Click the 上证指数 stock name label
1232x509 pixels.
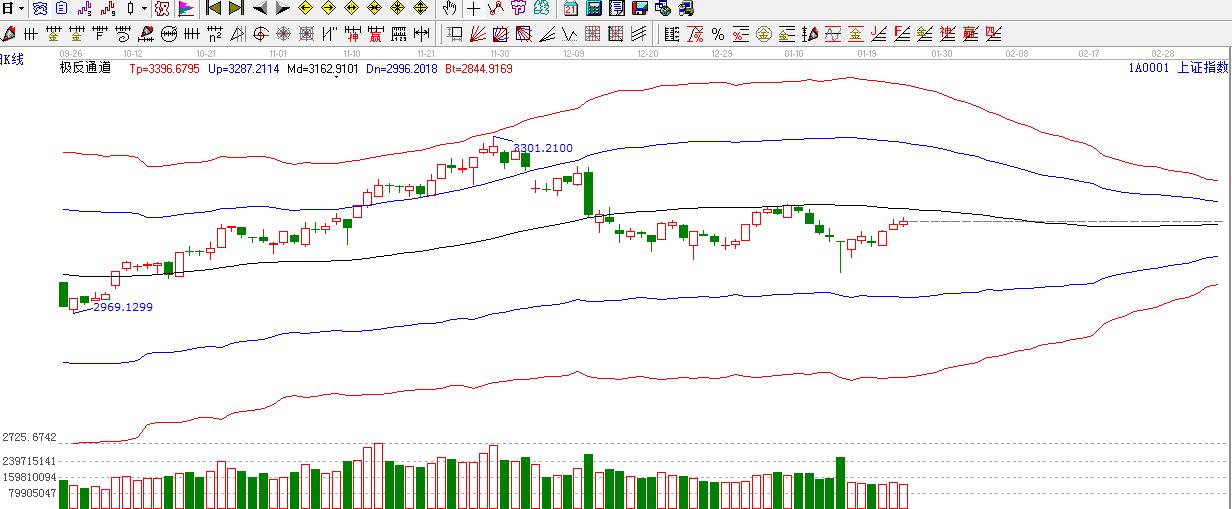[1204, 68]
